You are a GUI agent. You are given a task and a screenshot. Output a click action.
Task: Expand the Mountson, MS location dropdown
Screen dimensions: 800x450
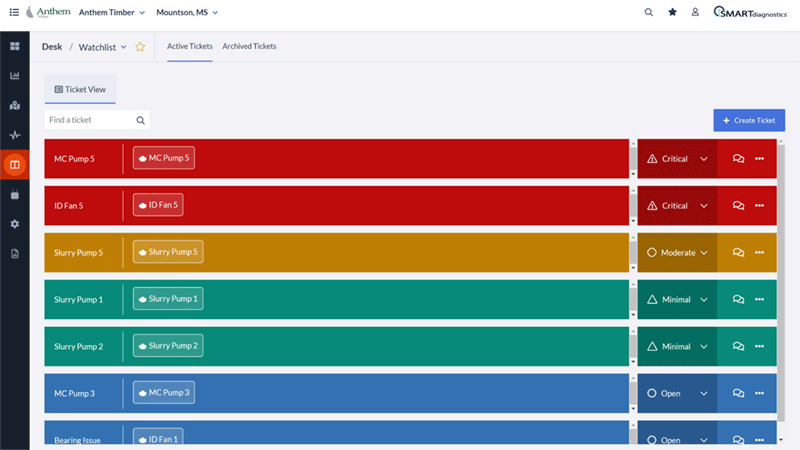(x=187, y=12)
